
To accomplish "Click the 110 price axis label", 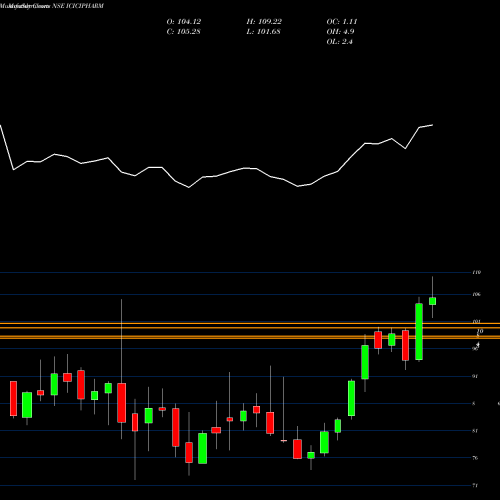I will (477, 272).
